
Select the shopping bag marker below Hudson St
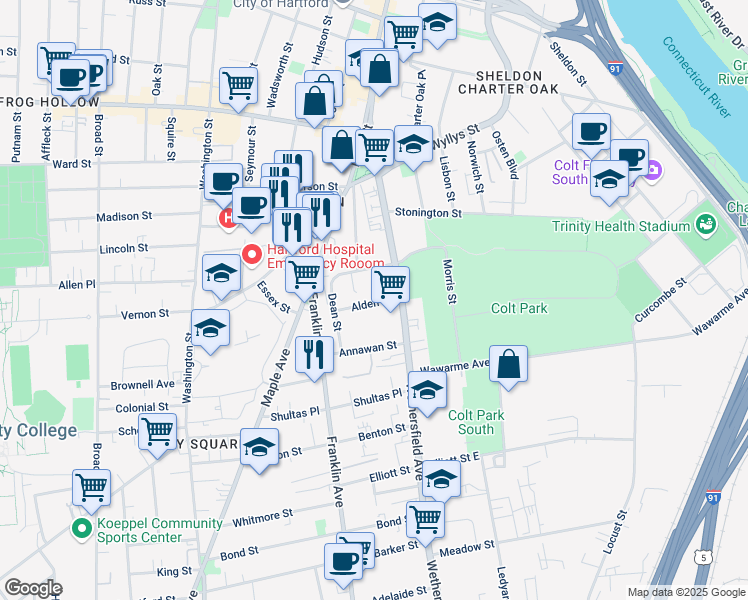pos(315,104)
